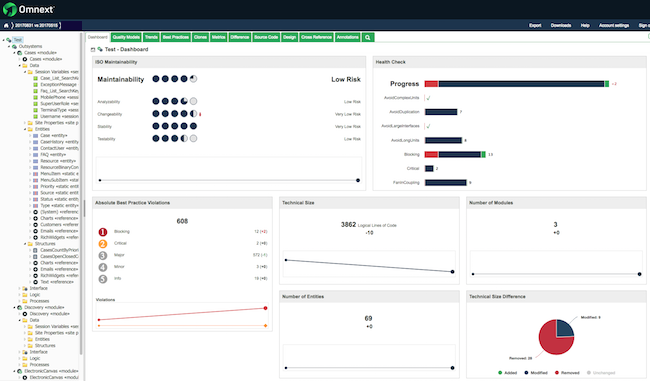Viewport: 650px width, 381px height.
Task: Toggle the Removed legend item in pie chart
Action: [x=567, y=373]
